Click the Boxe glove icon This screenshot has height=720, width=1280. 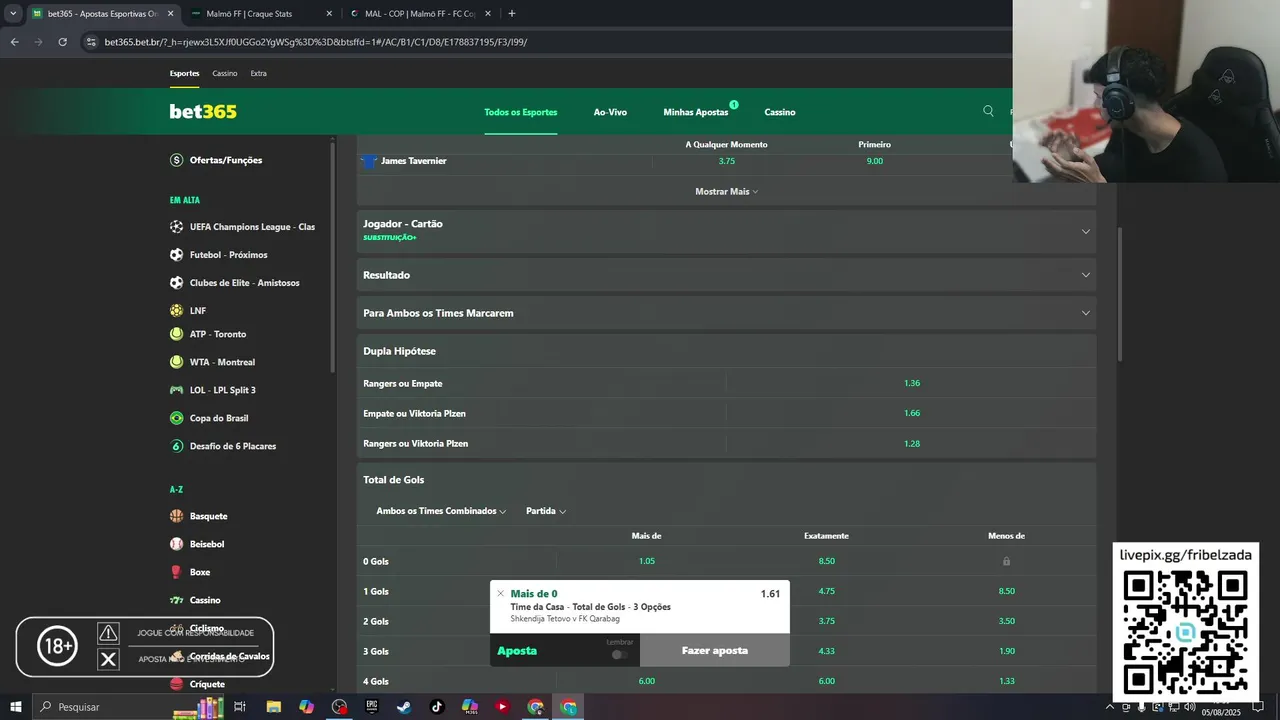click(x=177, y=572)
